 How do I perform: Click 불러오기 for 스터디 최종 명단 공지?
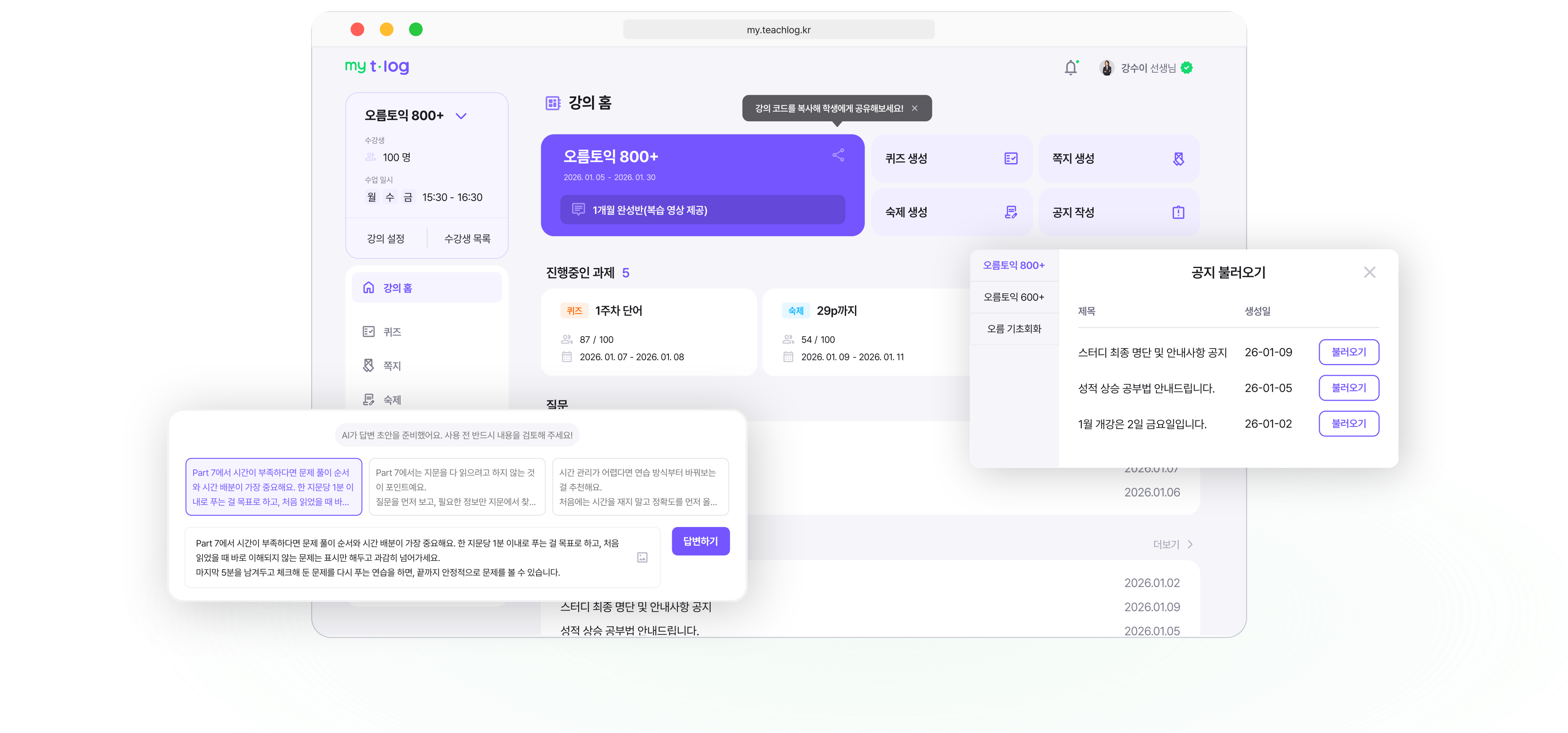[1348, 352]
